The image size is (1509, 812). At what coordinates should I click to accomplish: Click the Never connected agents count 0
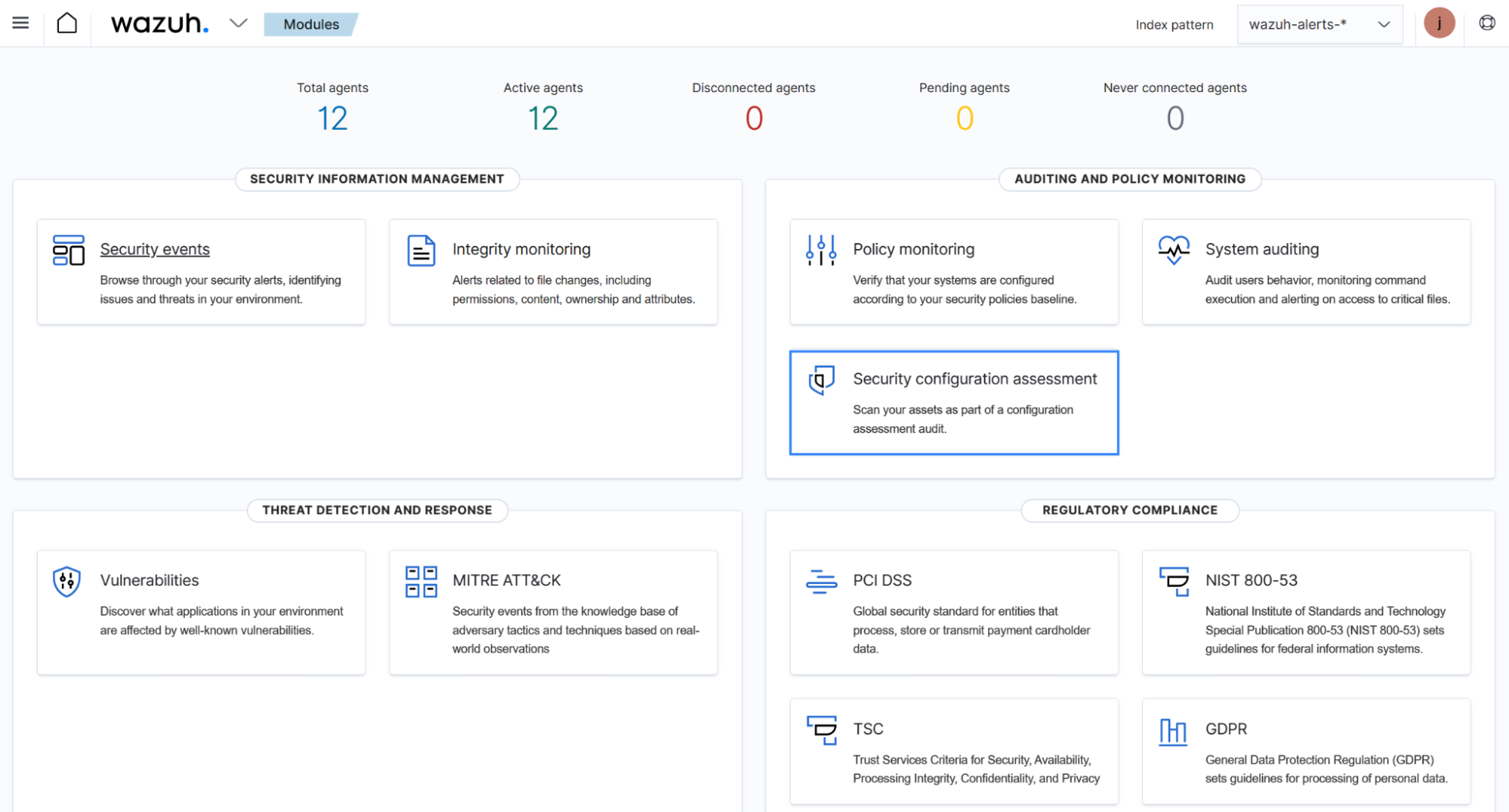[1175, 118]
